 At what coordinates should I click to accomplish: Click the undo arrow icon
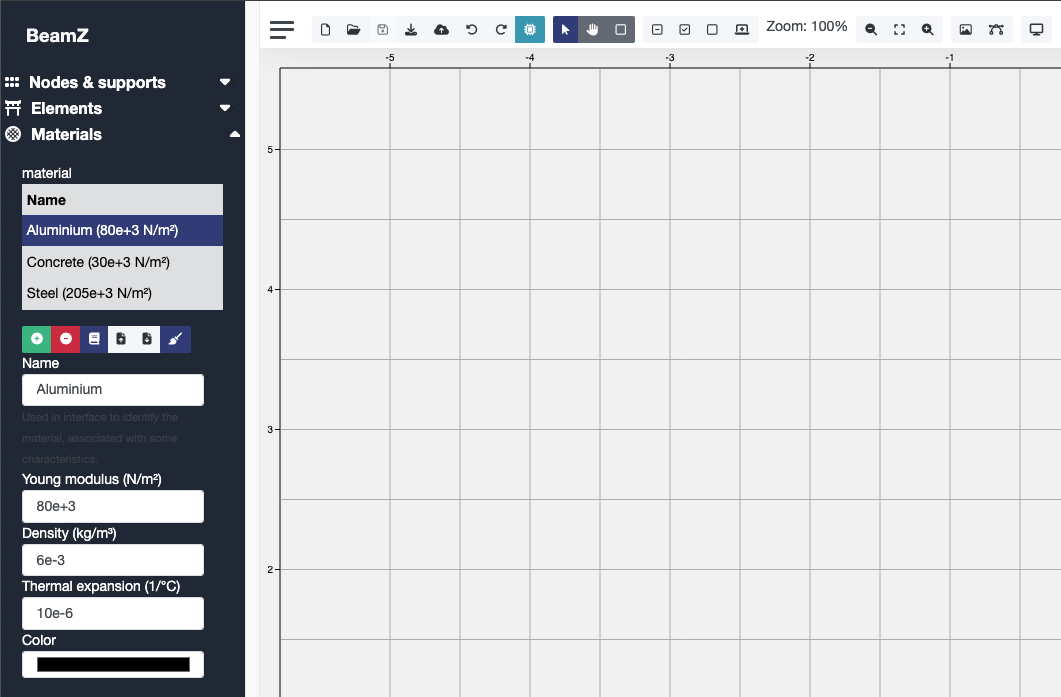coord(472,30)
